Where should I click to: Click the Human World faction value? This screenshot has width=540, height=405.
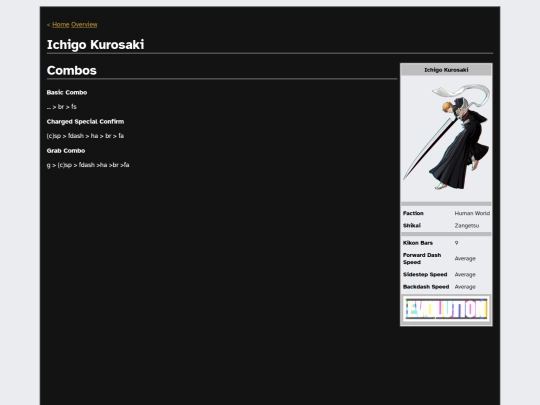[x=472, y=213]
